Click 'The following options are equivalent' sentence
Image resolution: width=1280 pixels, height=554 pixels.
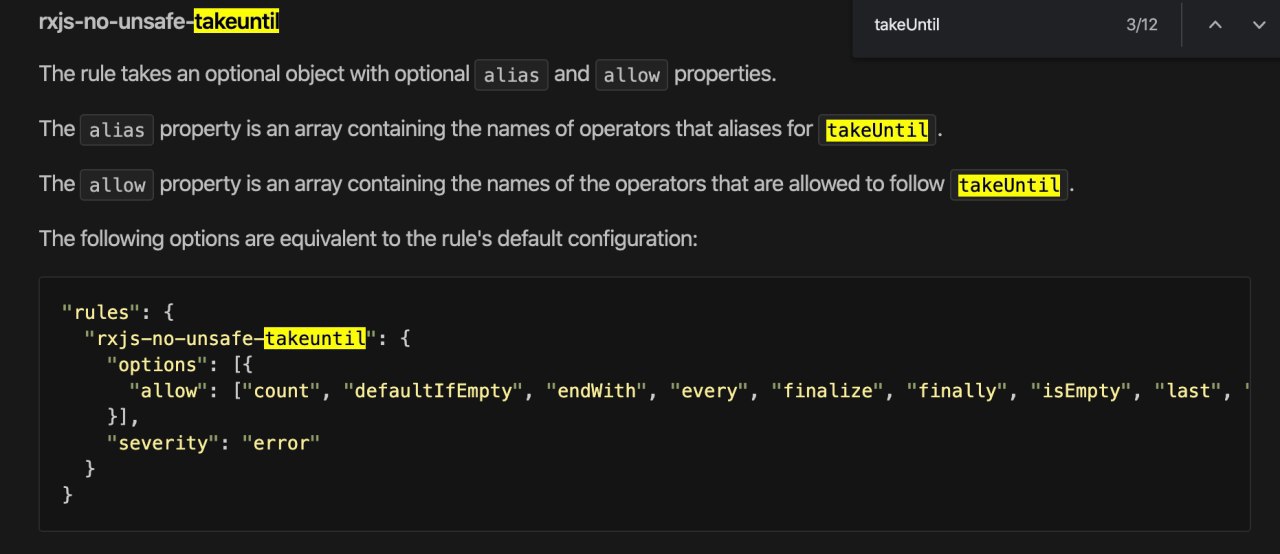pos(368,239)
